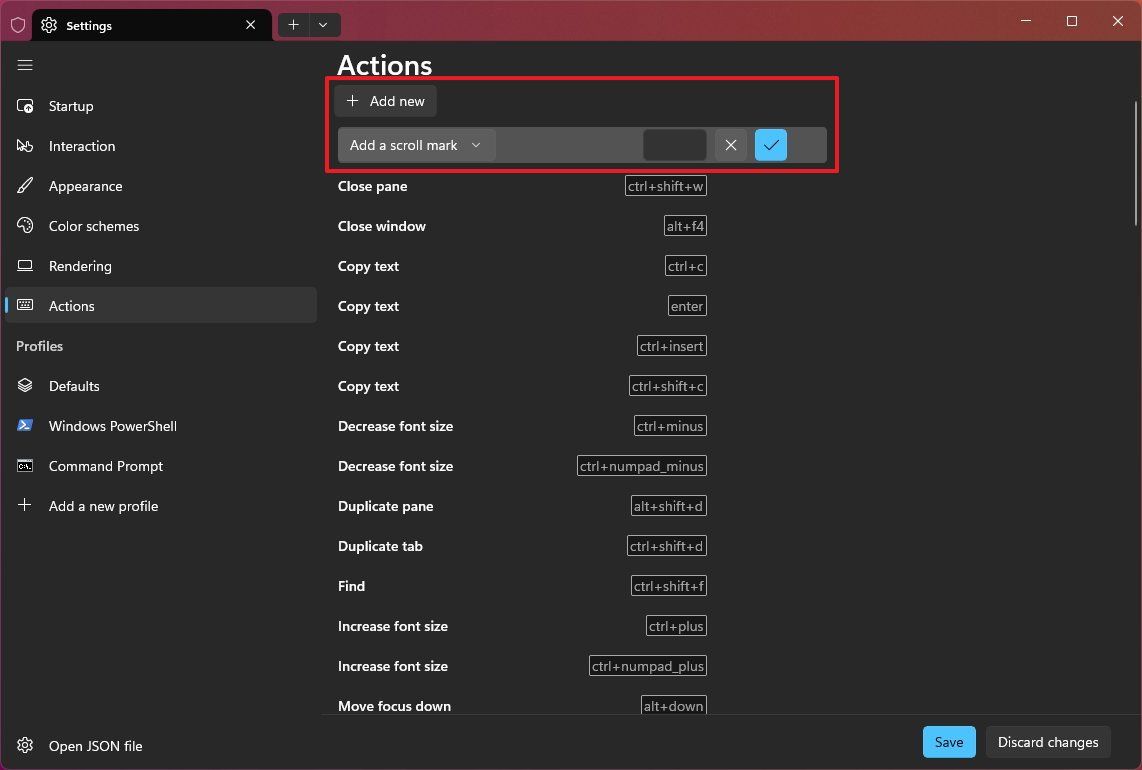Click the Actions keyboard icon in sidebar
1142x770 pixels.
(x=25, y=305)
